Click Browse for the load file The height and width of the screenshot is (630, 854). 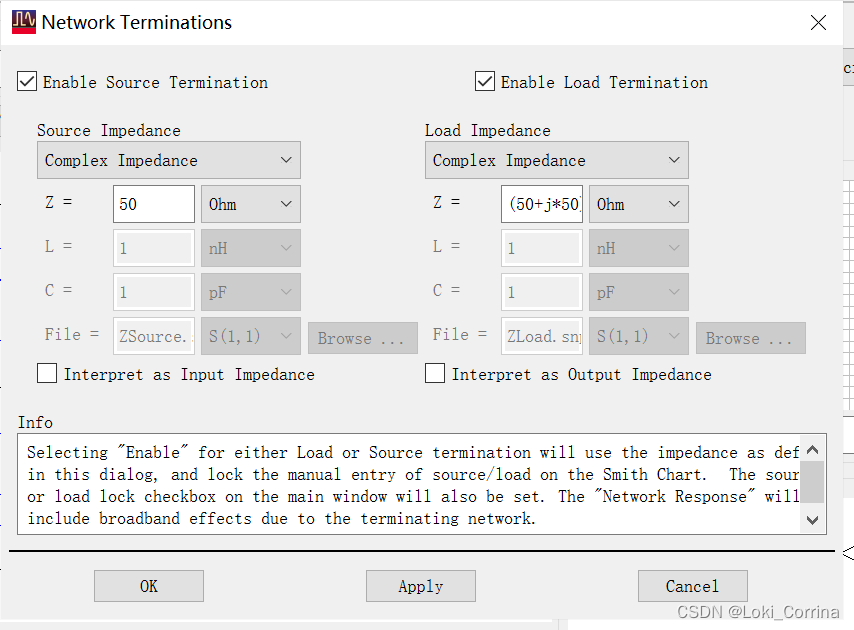[x=751, y=338]
